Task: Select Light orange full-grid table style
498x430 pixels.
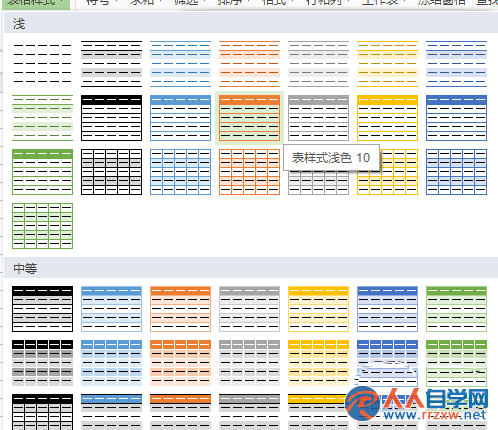Action: point(249,172)
